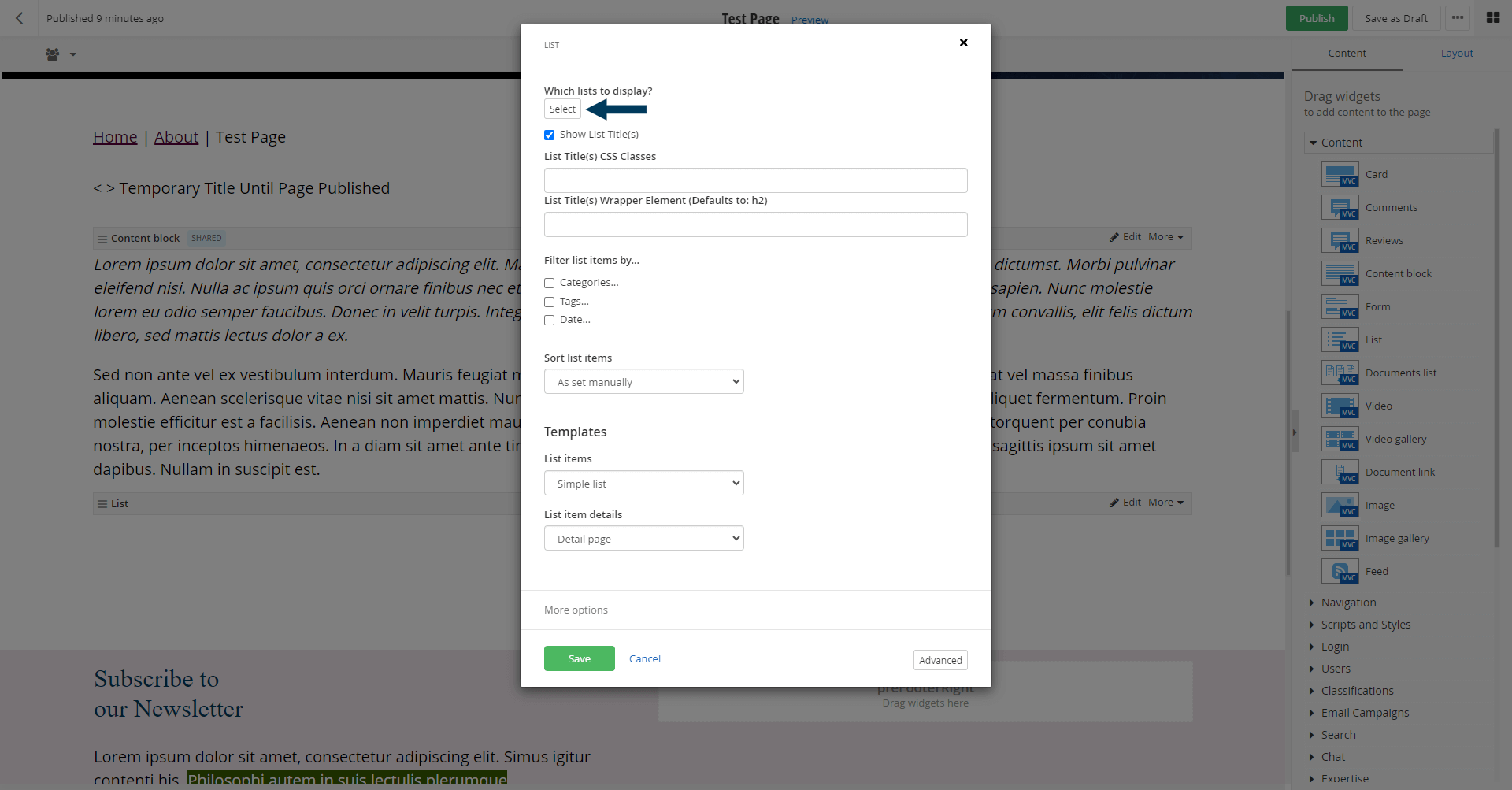This screenshot has width=1512, height=790.
Task: Expand the Login widgets section
Action: point(1329,647)
